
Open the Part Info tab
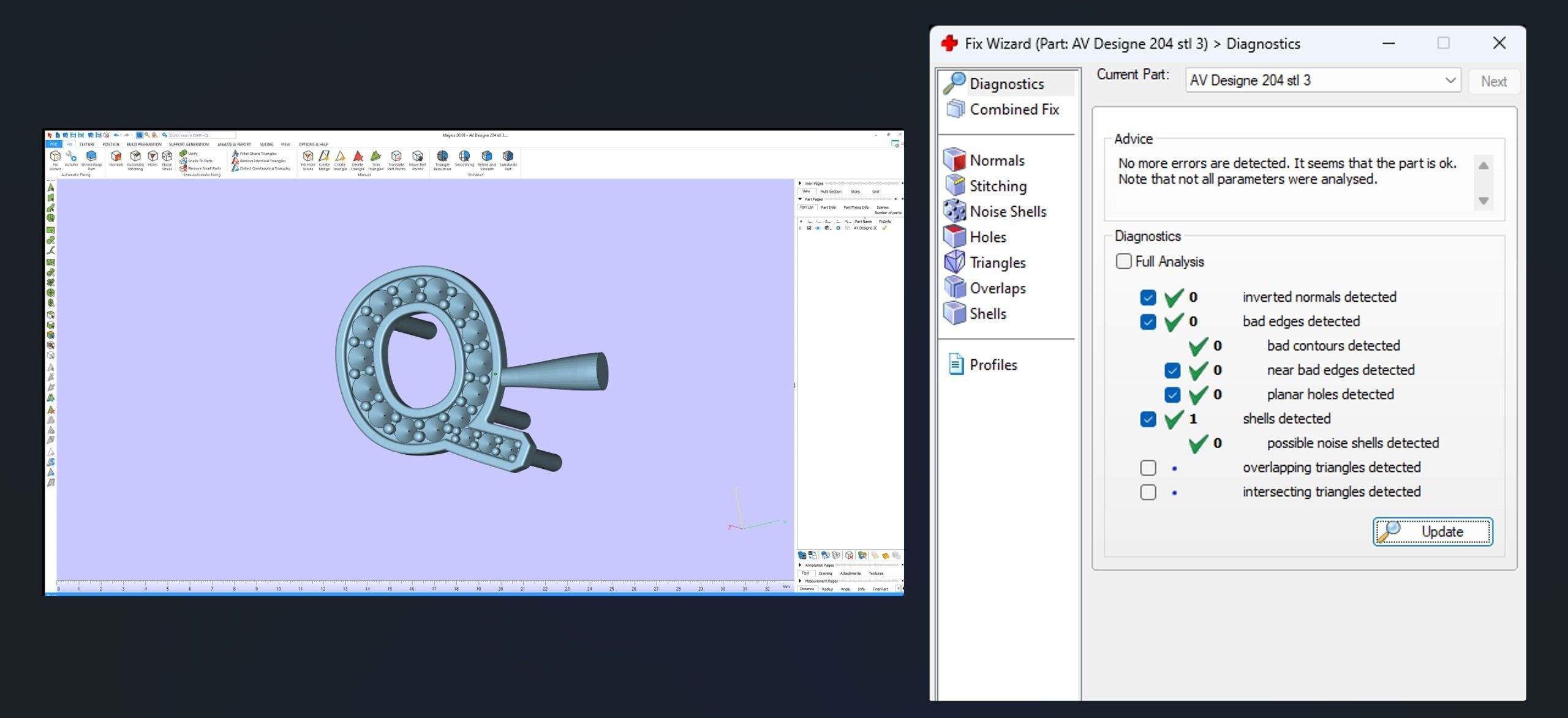(828, 208)
